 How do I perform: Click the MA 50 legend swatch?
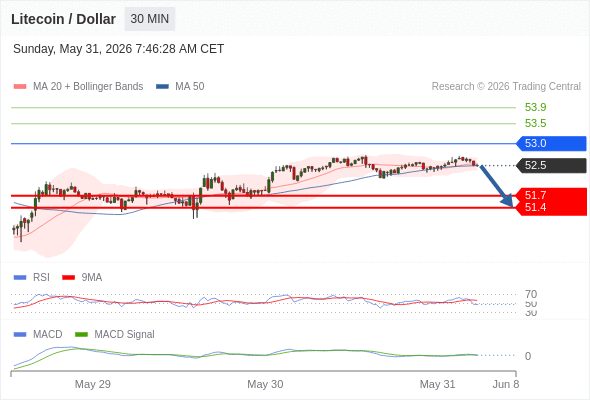tap(162, 87)
